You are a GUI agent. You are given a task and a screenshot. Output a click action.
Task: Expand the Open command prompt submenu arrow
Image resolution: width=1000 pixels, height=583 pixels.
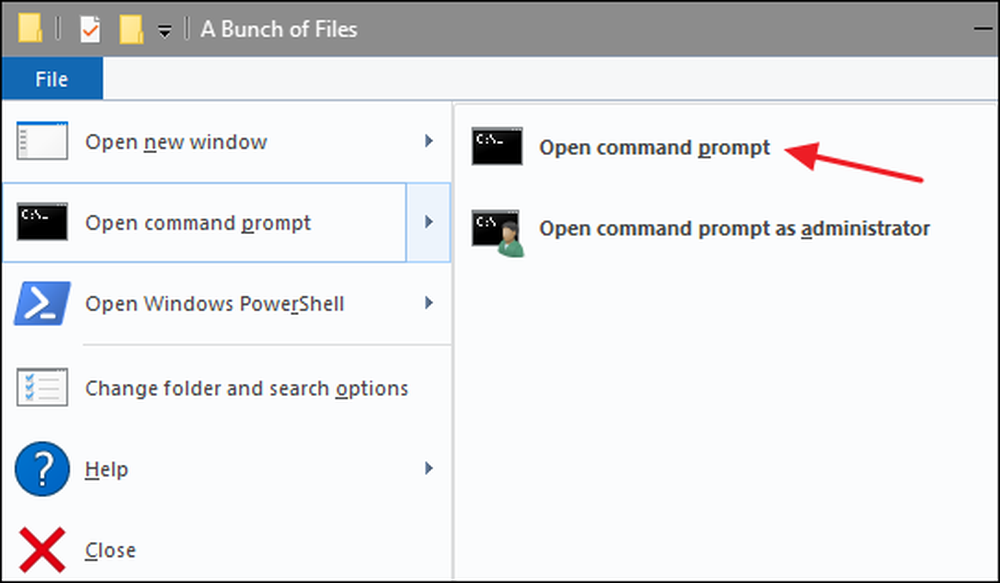pos(429,222)
